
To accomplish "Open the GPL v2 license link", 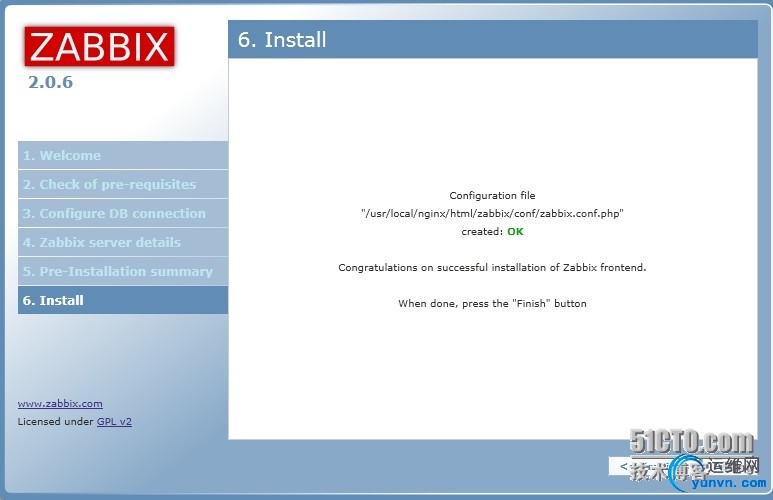I will coord(114,422).
